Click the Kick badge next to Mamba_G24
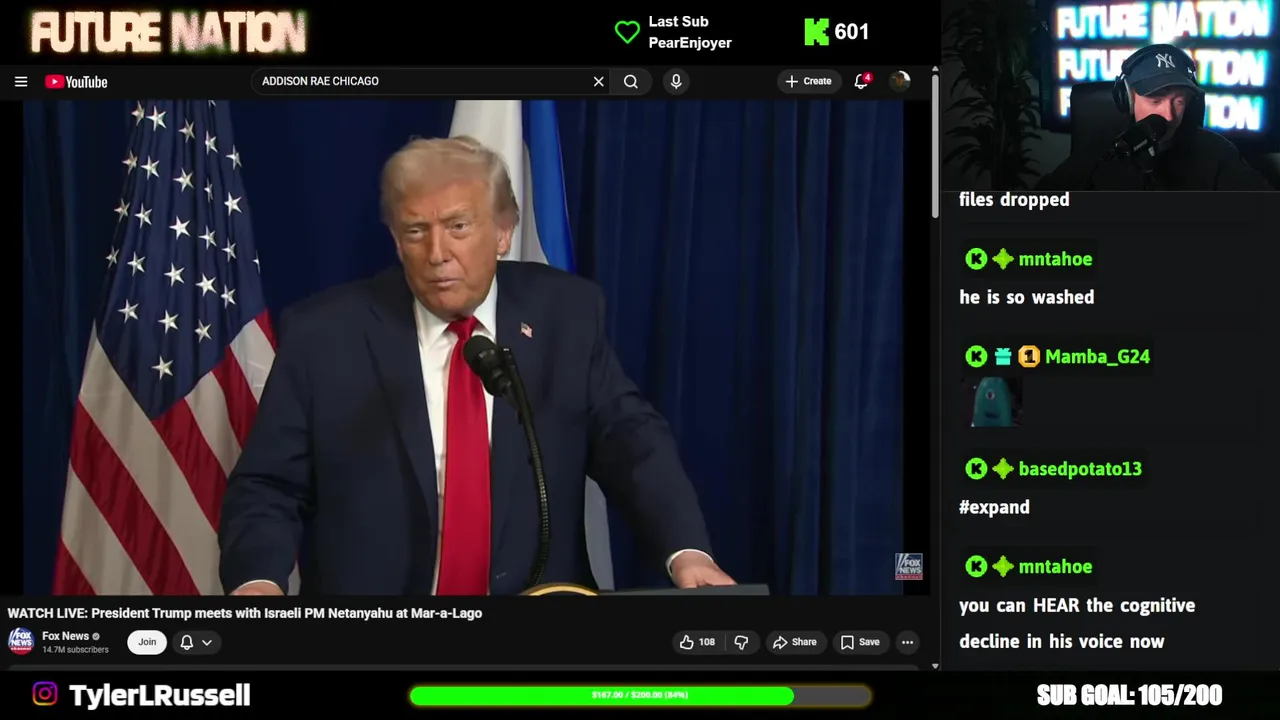 976,357
